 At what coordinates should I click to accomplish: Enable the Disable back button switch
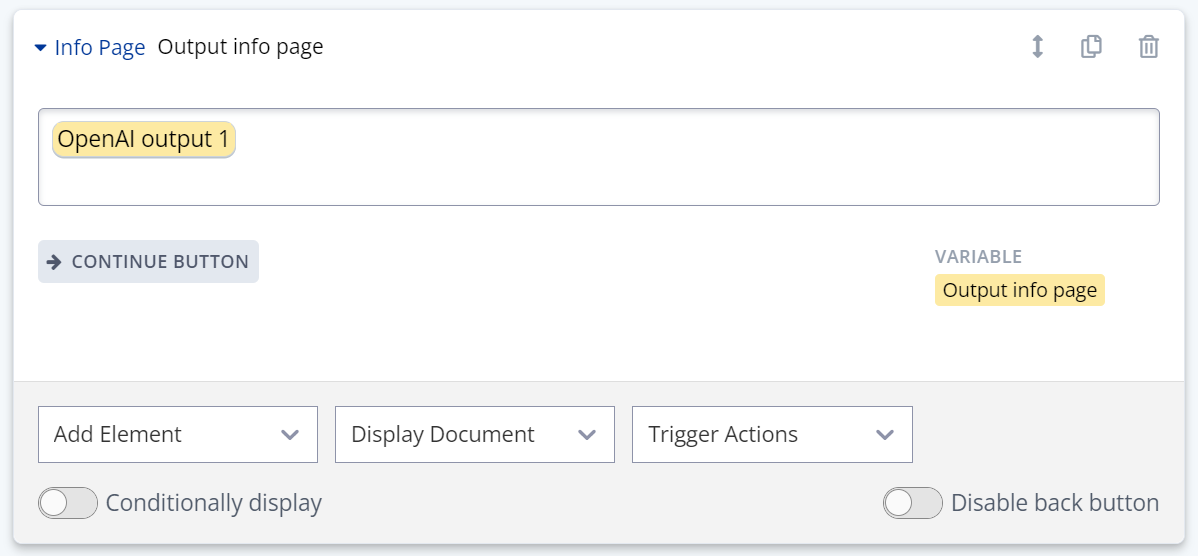tap(912, 503)
